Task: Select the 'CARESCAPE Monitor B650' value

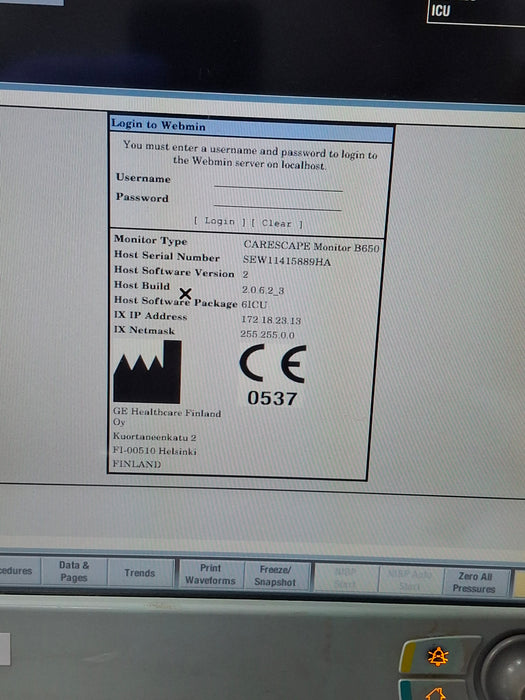Action: pos(312,246)
